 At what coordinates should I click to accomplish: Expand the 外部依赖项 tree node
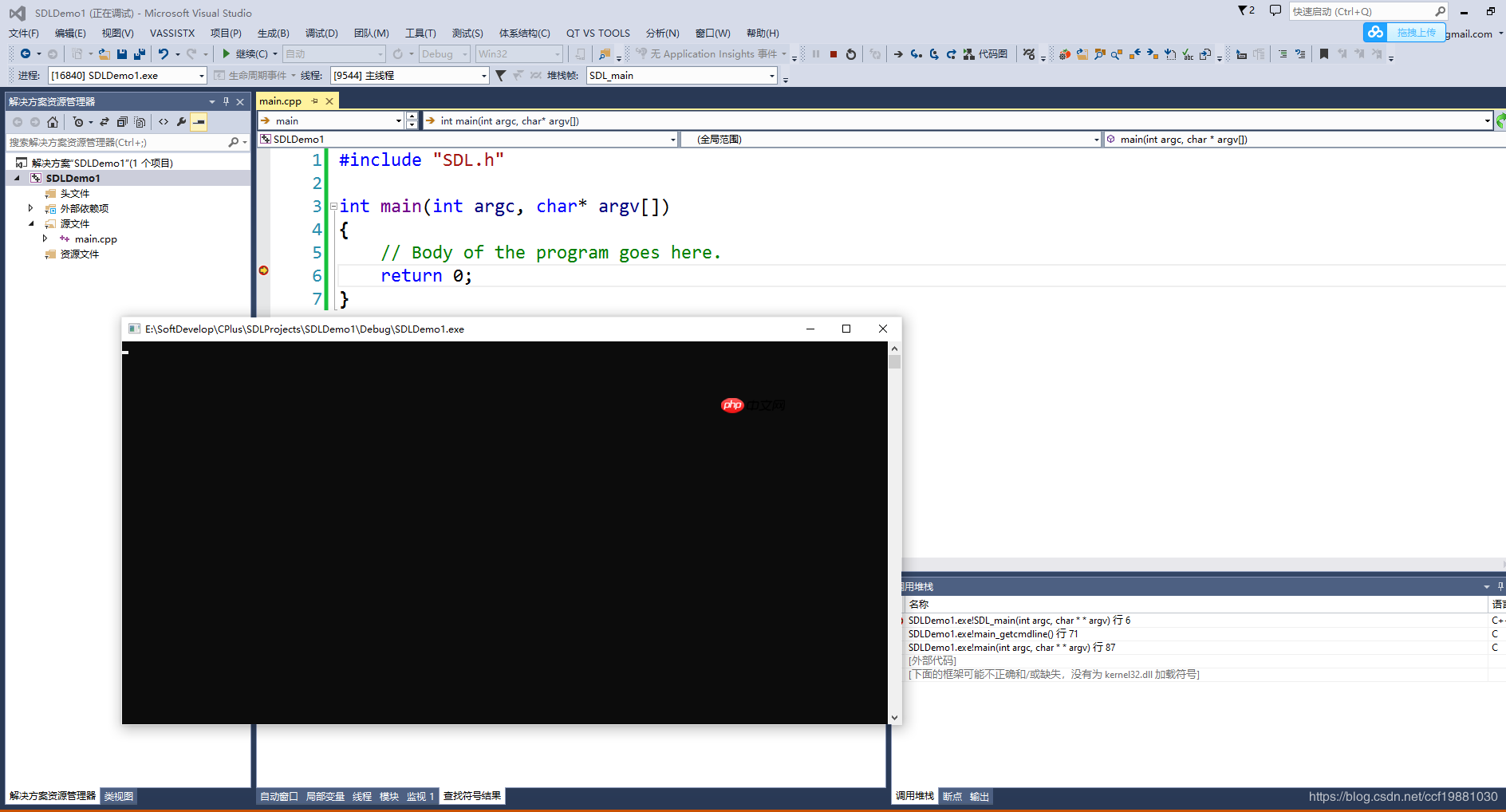point(31,208)
